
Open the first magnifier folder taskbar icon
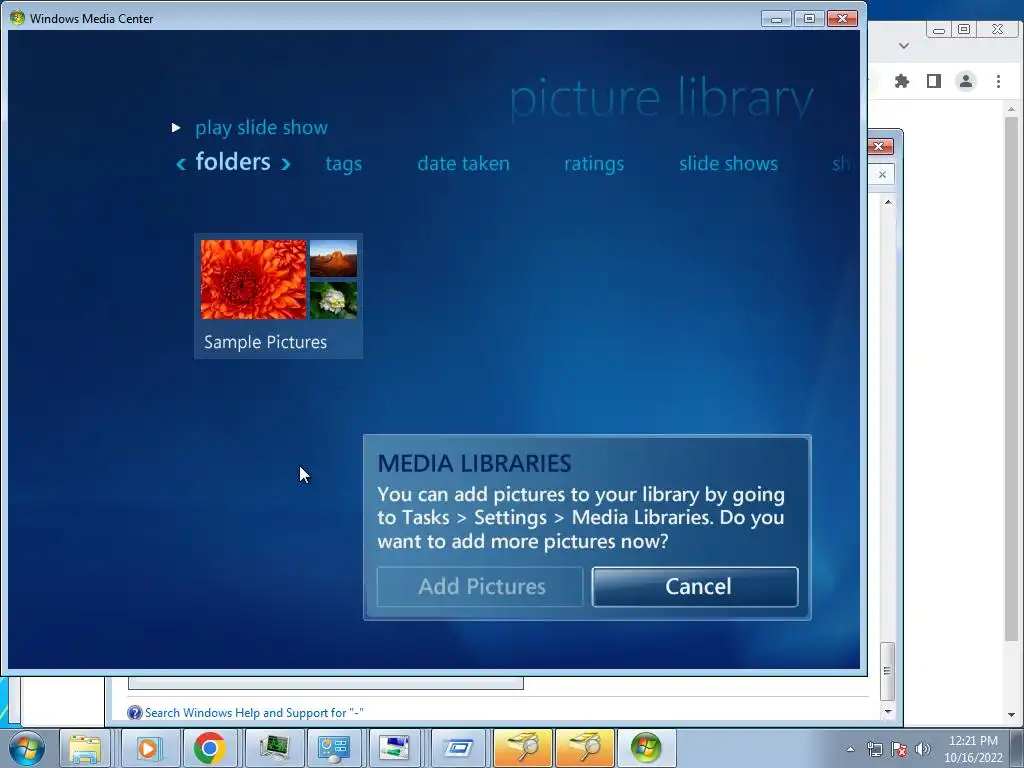(x=522, y=748)
